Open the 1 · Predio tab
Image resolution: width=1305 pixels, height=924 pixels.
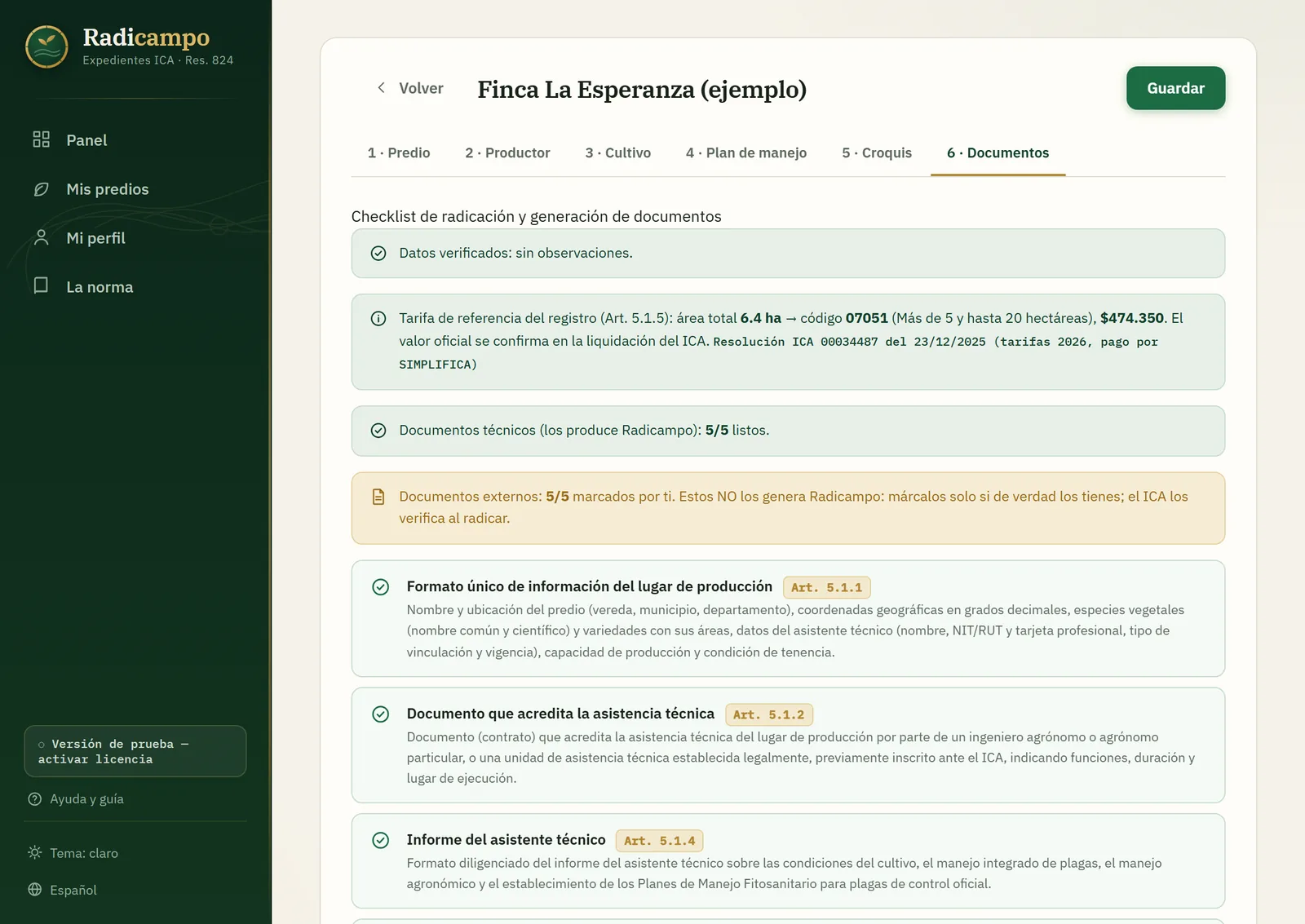pos(399,153)
